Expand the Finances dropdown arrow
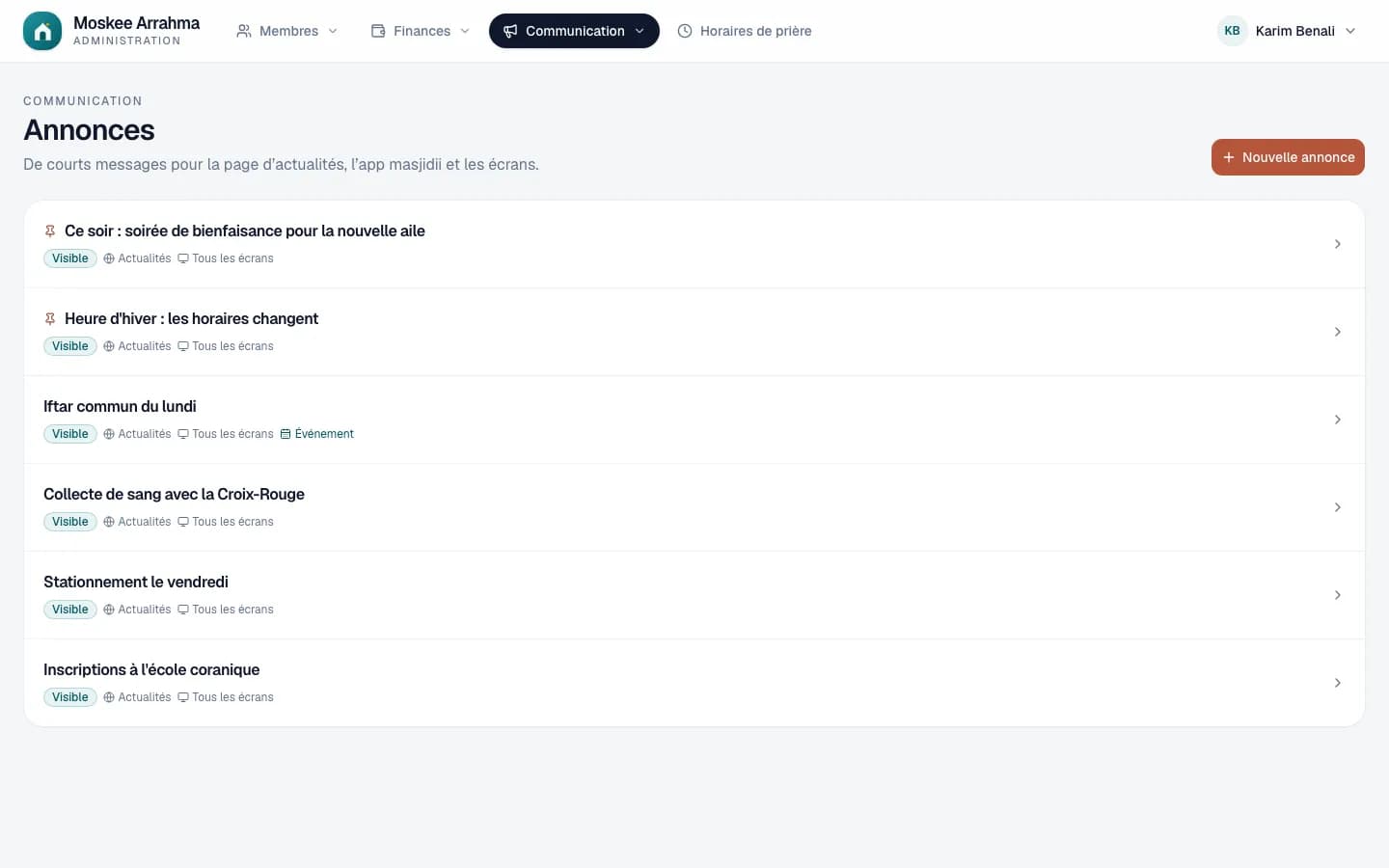1389x868 pixels. click(465, 31)
